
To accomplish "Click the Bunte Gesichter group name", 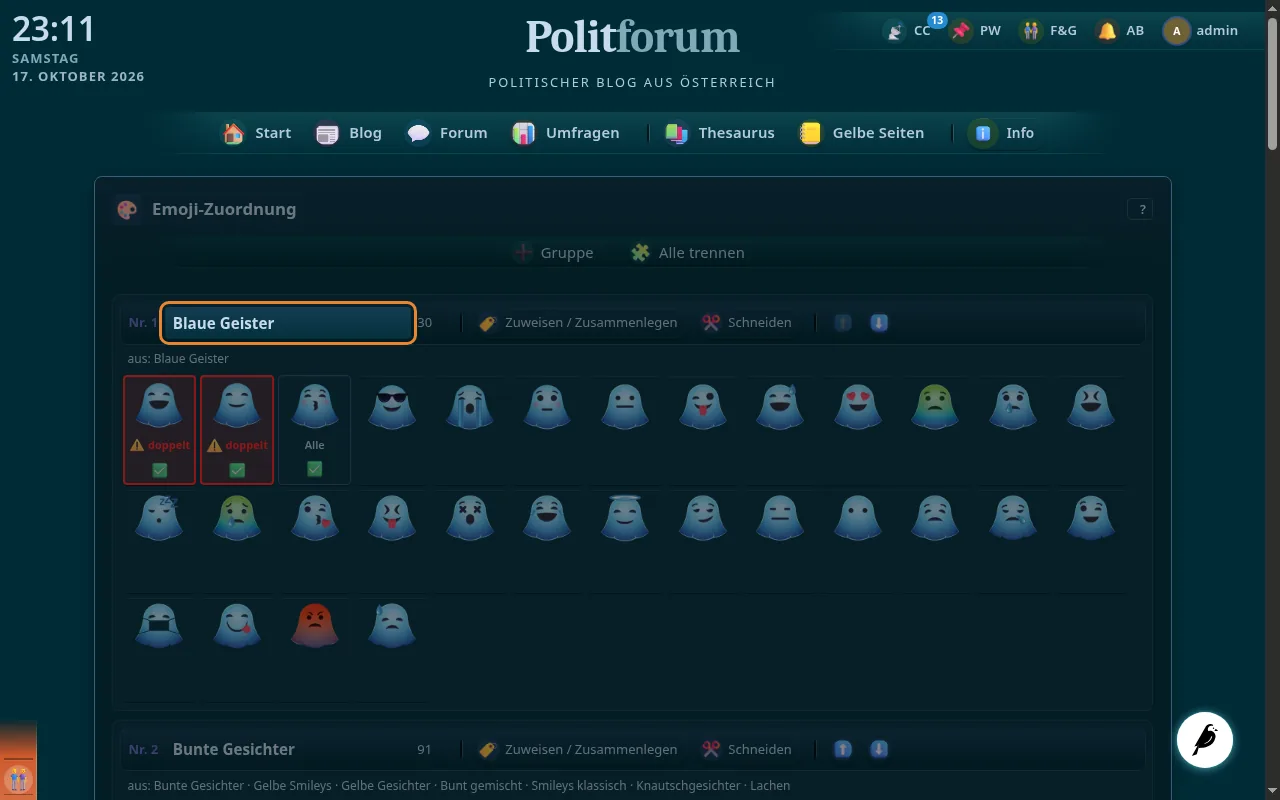I will pos(234,749).
